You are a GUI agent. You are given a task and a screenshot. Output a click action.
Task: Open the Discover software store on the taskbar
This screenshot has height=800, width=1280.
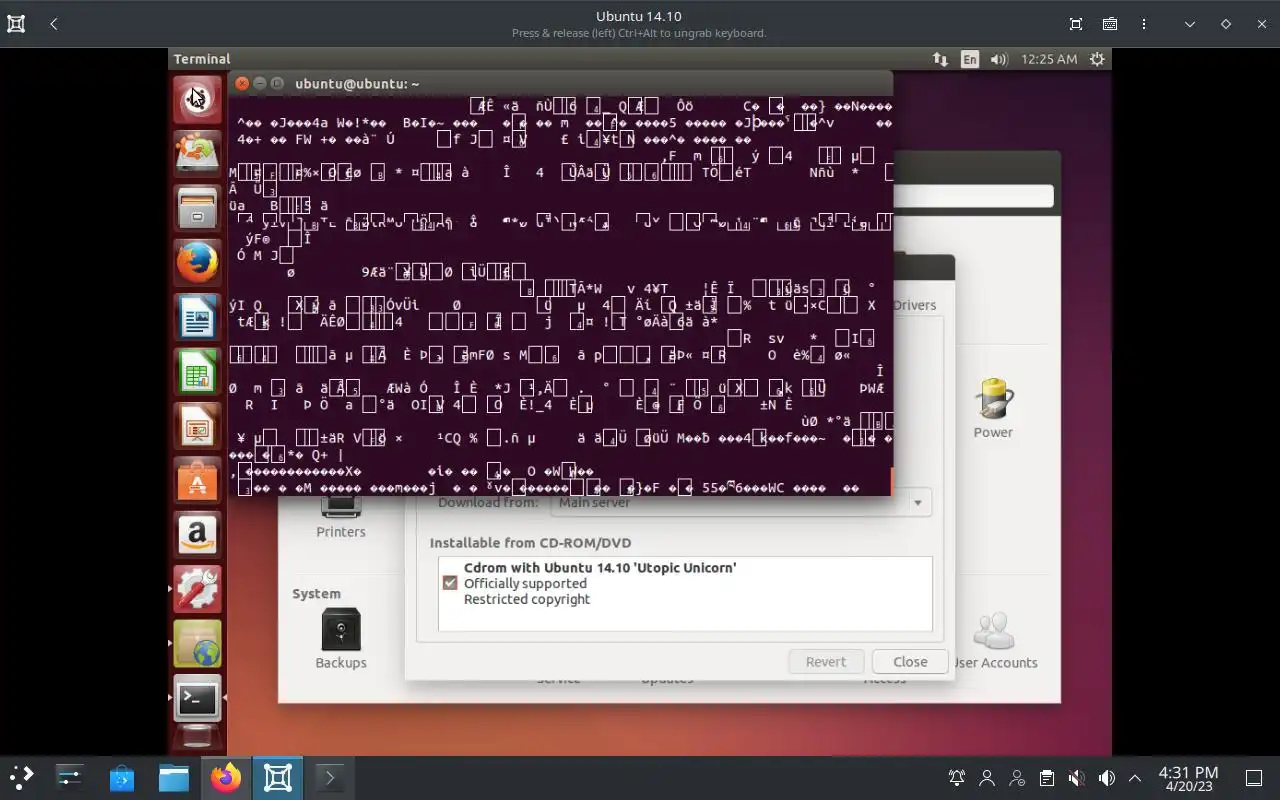click(122, 777)
